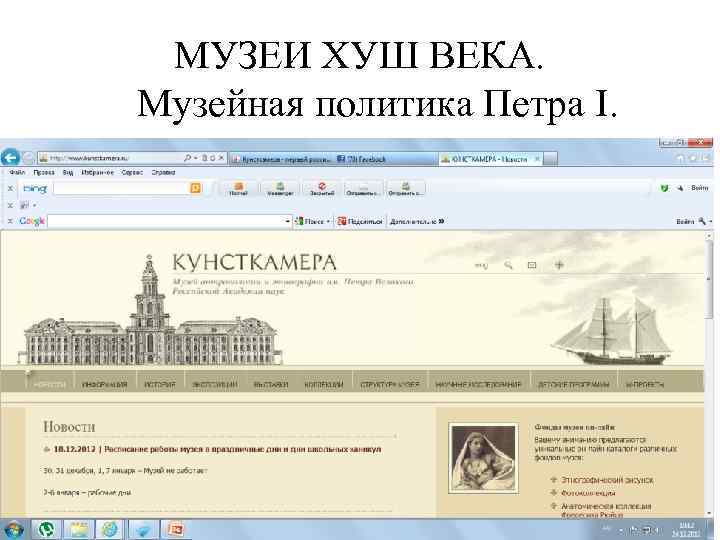Open the Файл menu
Viewport: 720px width, 540px height.
click(17, 173)
